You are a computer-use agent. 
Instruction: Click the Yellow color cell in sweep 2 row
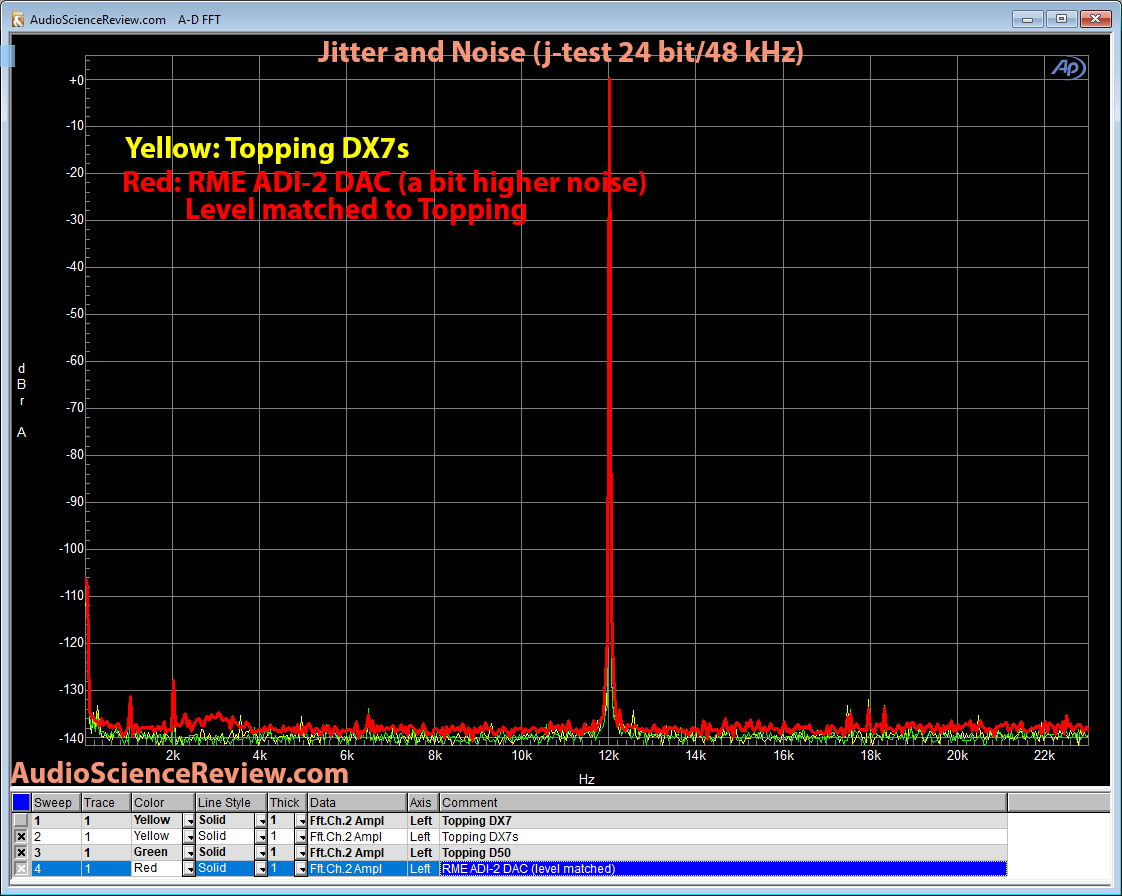click(x=157, y=837)
